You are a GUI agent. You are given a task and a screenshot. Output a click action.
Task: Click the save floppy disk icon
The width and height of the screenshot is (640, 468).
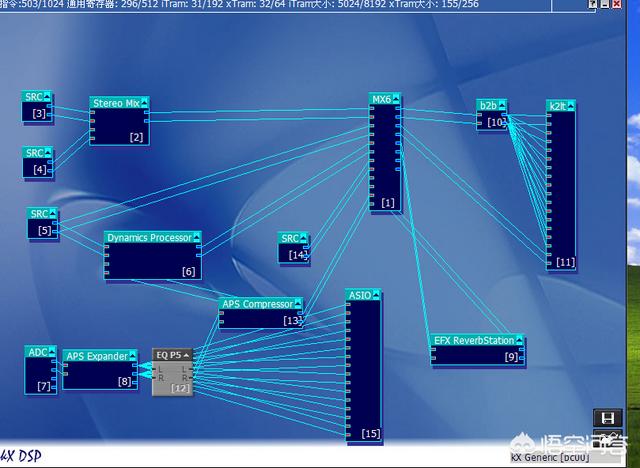[x=606, y=418]
